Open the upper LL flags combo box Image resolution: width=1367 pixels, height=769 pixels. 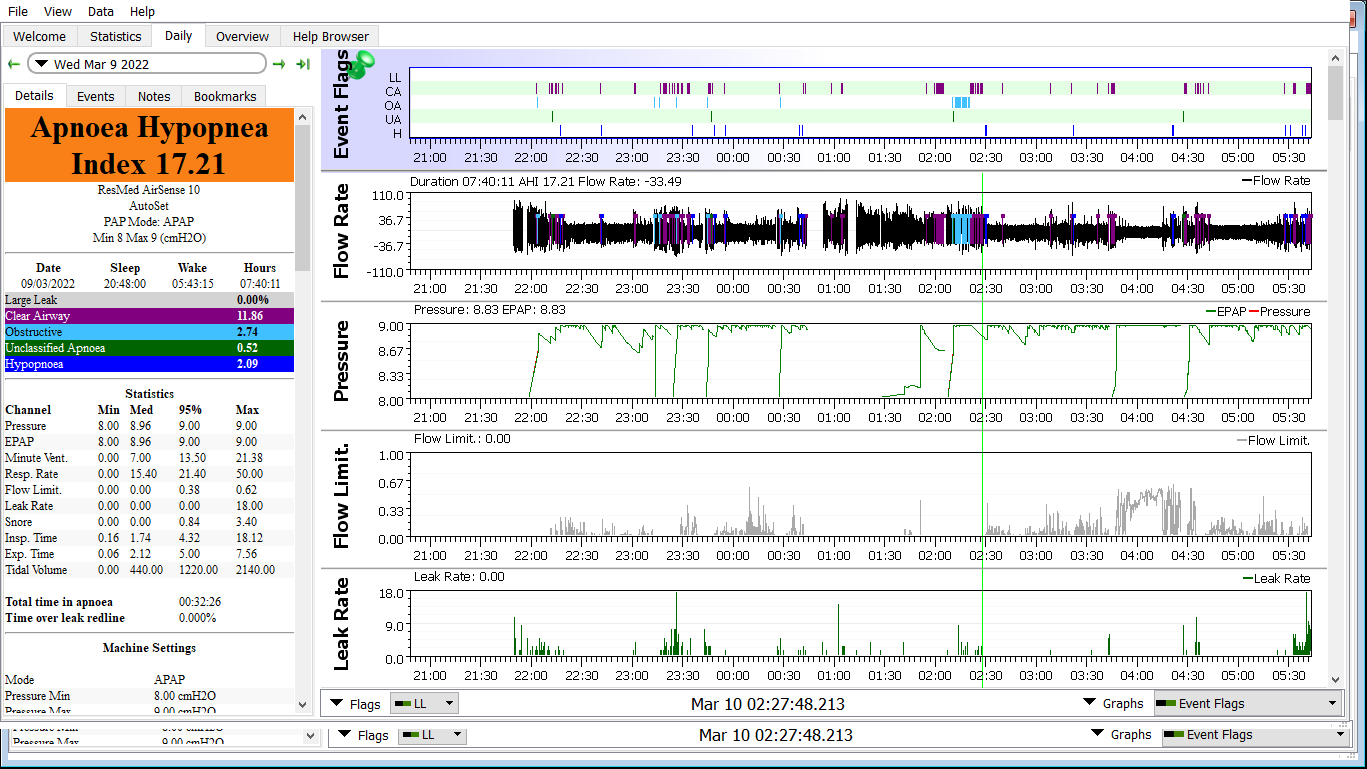[x=424, y=703]
